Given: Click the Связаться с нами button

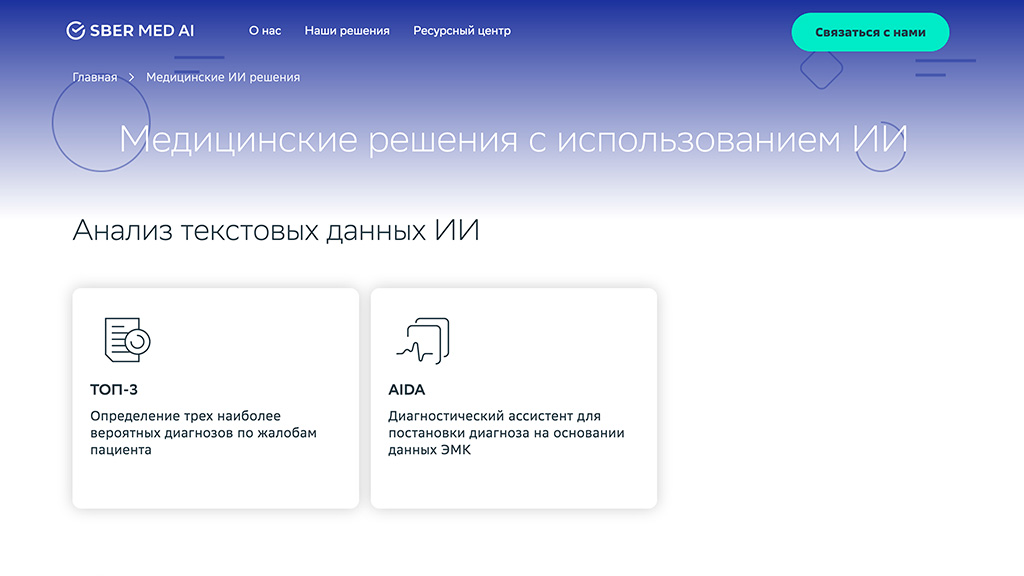Looking at the screenshot, I should coord(870,32).
